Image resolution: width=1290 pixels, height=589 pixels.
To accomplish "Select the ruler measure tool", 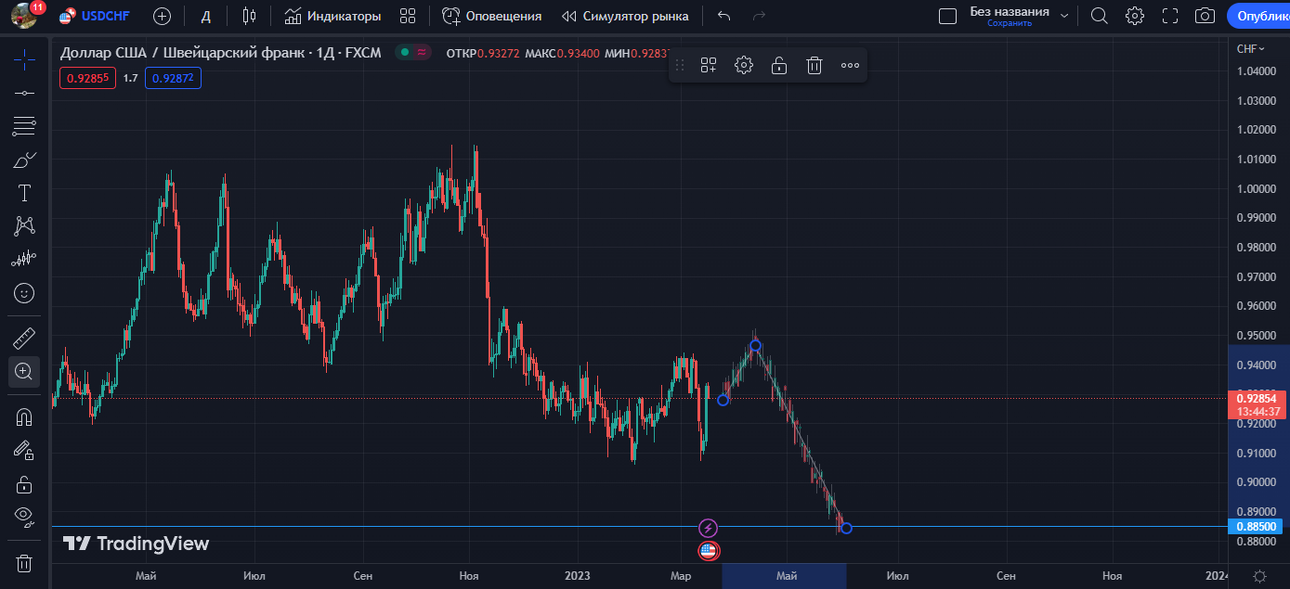I will 24,337.
